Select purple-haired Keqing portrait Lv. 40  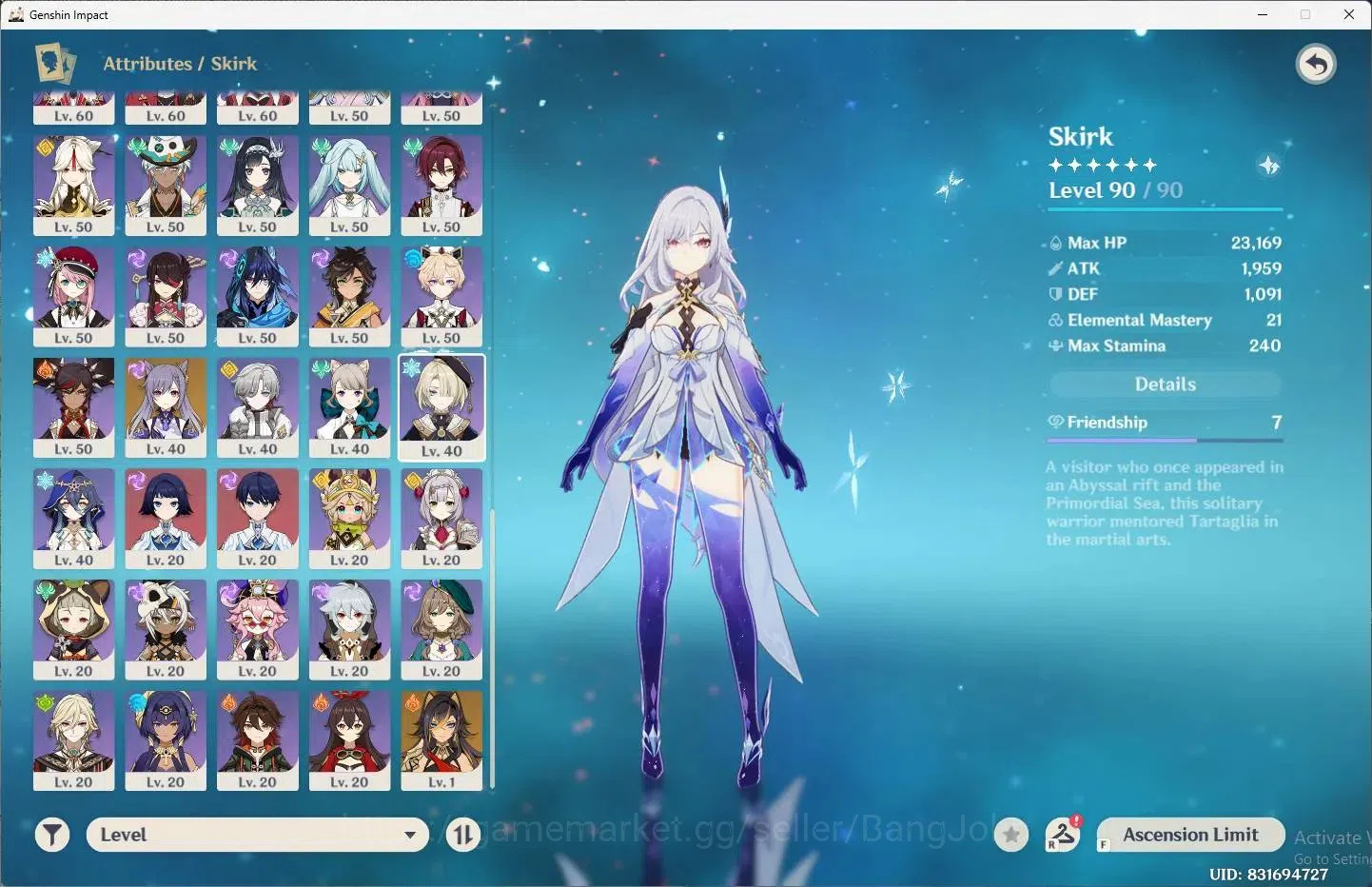pyautogui.click(x=166, y=408)
